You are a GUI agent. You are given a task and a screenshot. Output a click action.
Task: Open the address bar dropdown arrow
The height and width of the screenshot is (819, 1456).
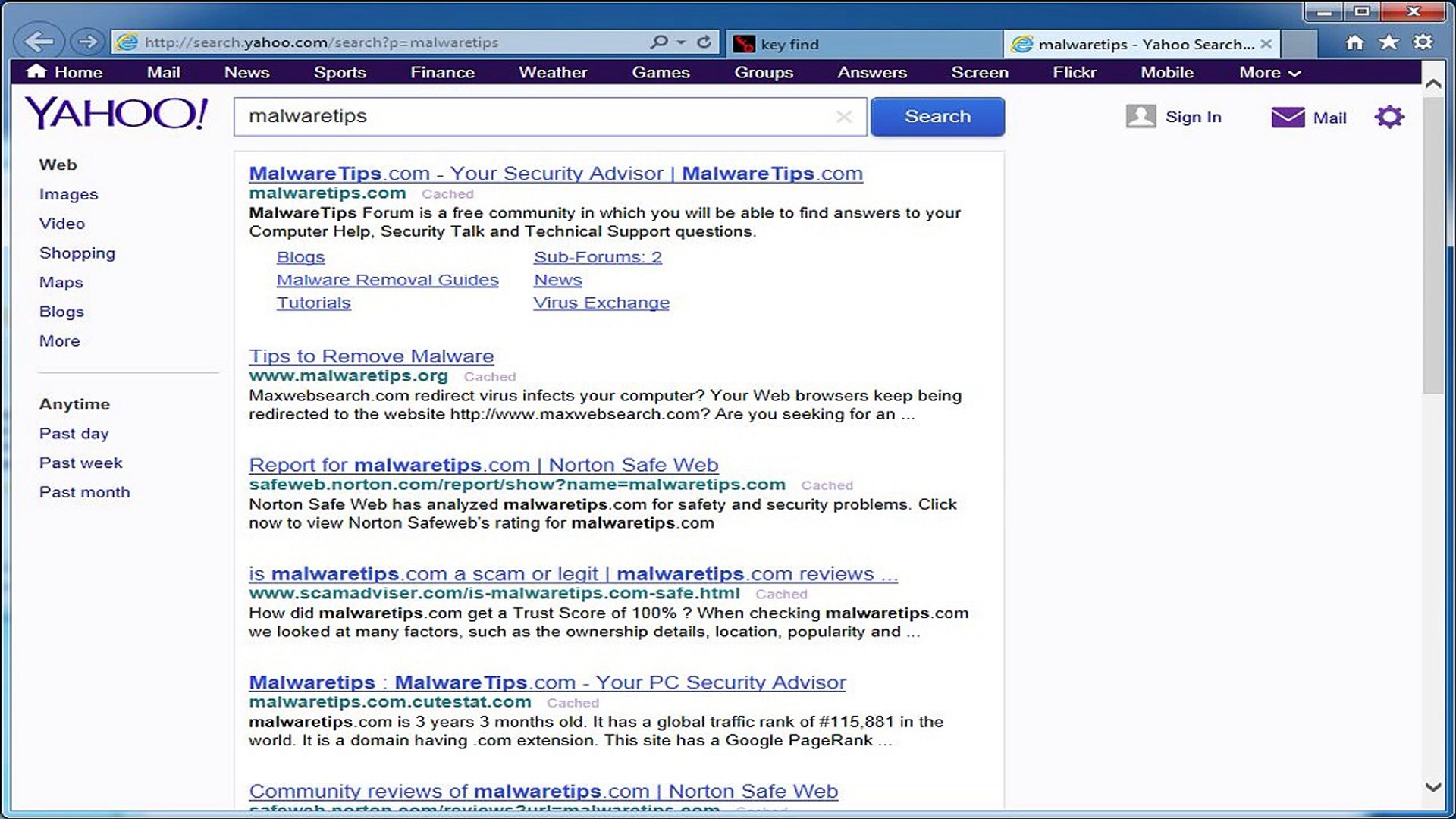[x=681, y=42]
